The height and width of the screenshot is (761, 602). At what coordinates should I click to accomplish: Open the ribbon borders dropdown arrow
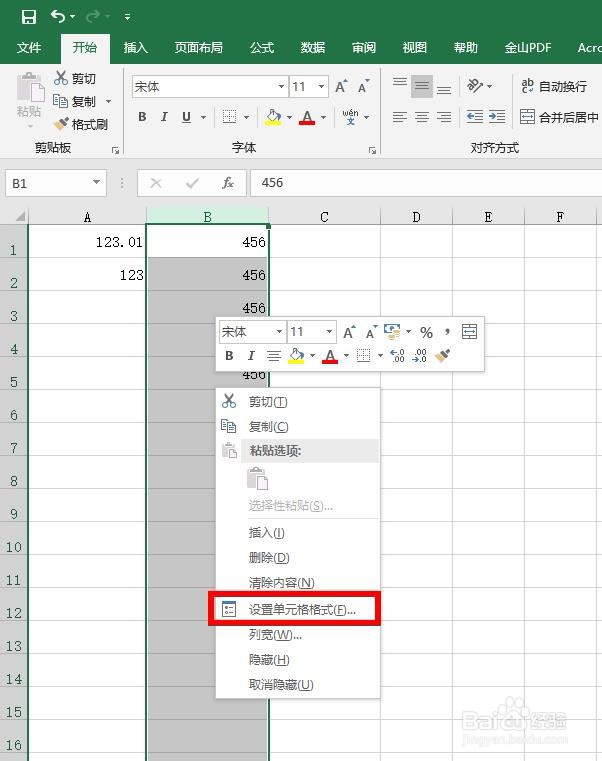tap(247, 117)
